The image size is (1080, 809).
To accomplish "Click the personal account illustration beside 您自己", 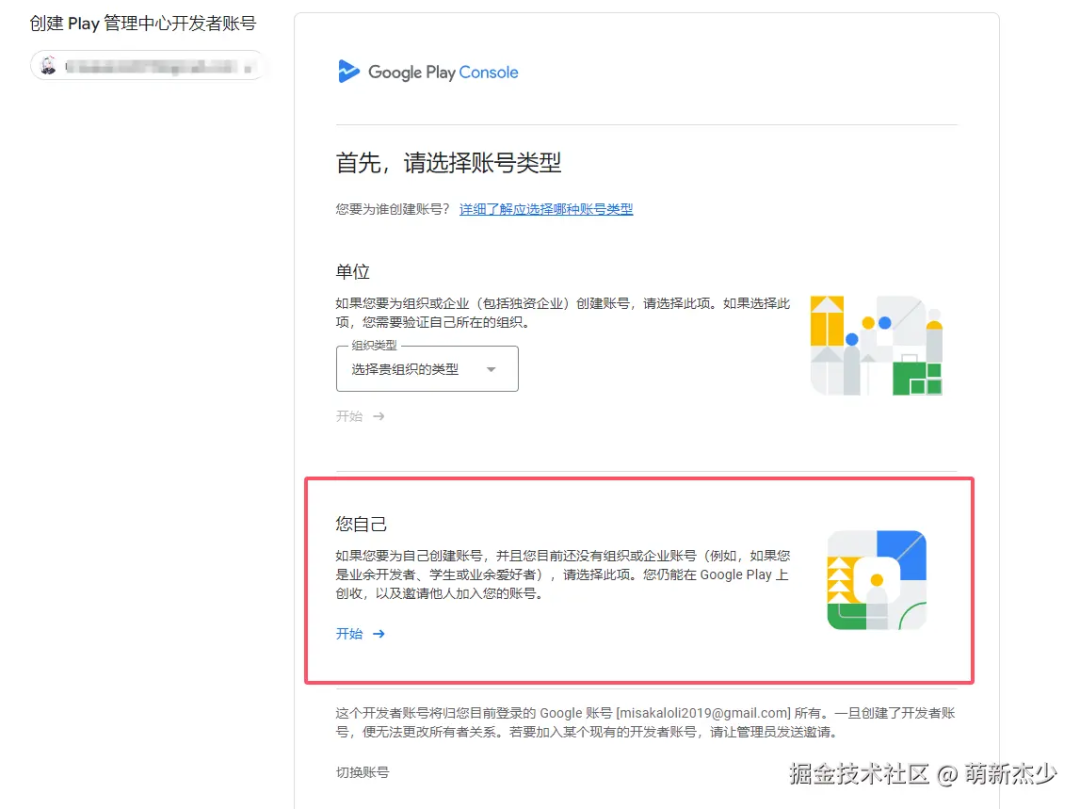I will point(877,580).
